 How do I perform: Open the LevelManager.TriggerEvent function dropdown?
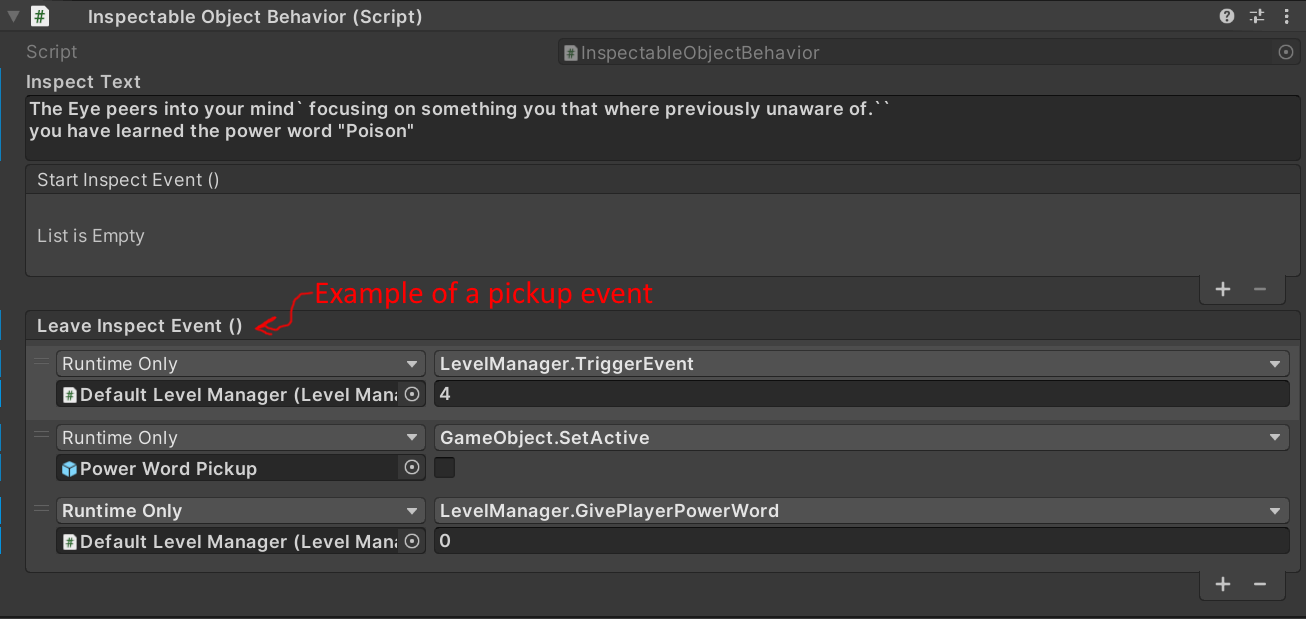tap(861, 364)
